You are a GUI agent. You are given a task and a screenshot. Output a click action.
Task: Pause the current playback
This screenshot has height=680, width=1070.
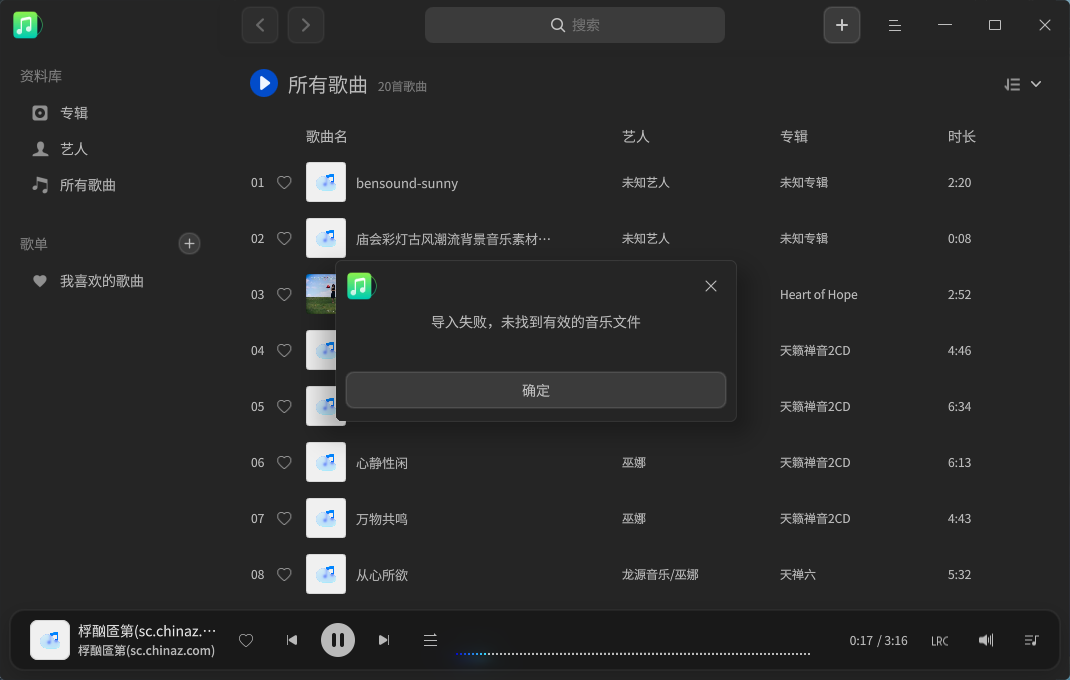click(338, 640)
